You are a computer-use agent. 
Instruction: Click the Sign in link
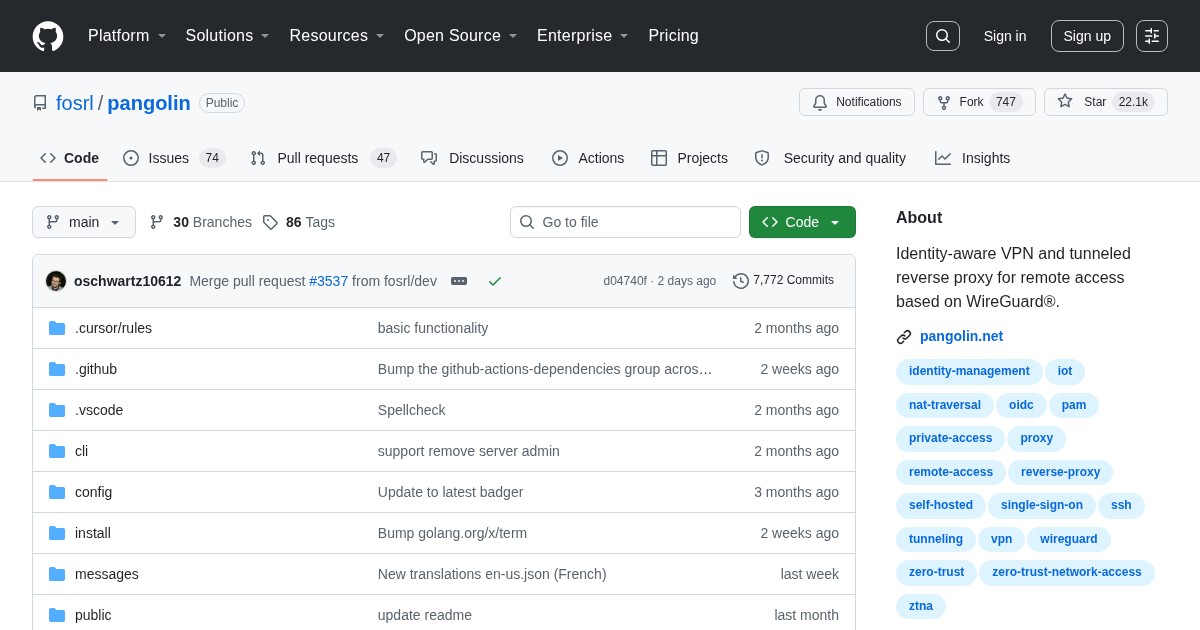(1005, 36)
